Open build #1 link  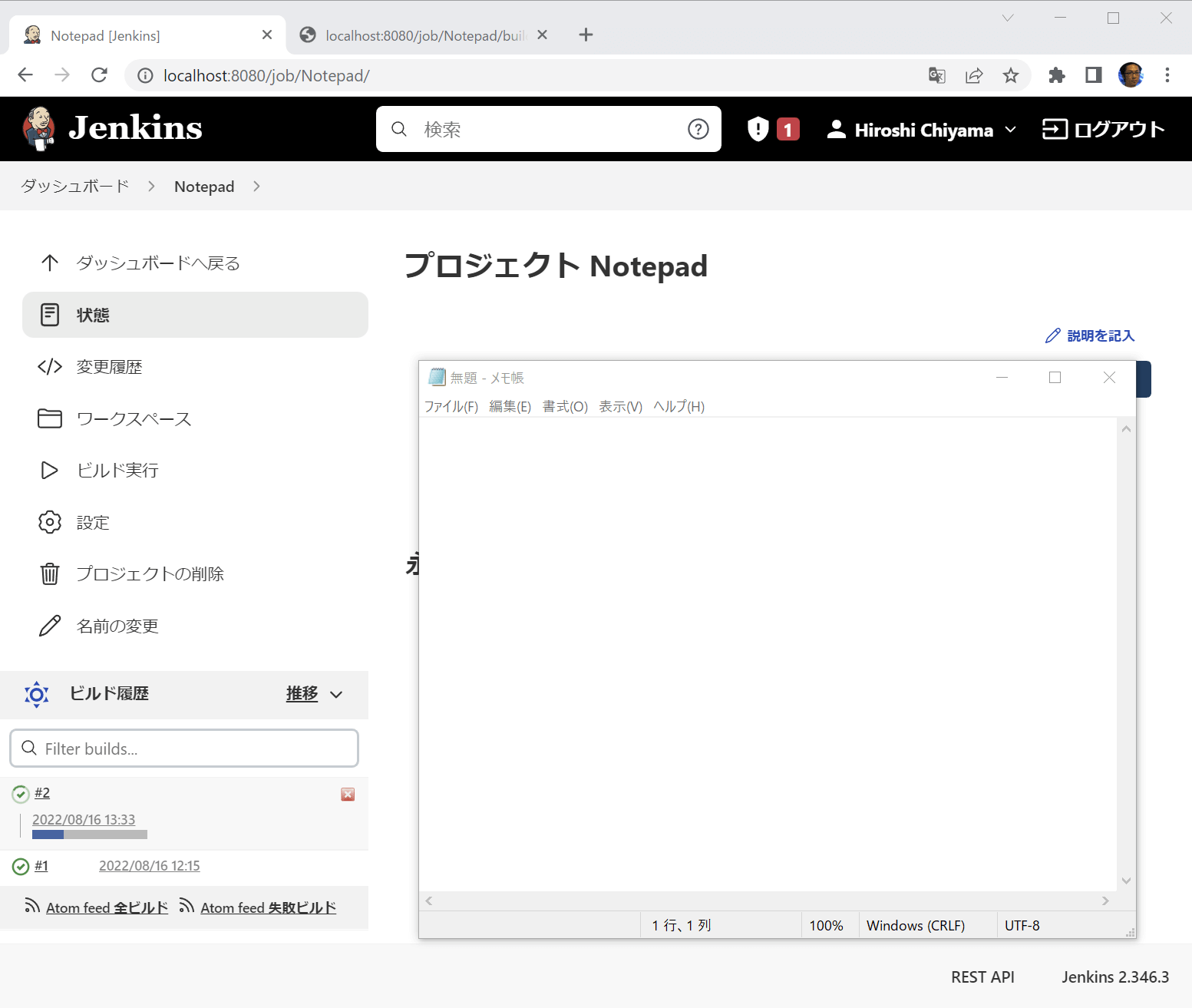41,866
